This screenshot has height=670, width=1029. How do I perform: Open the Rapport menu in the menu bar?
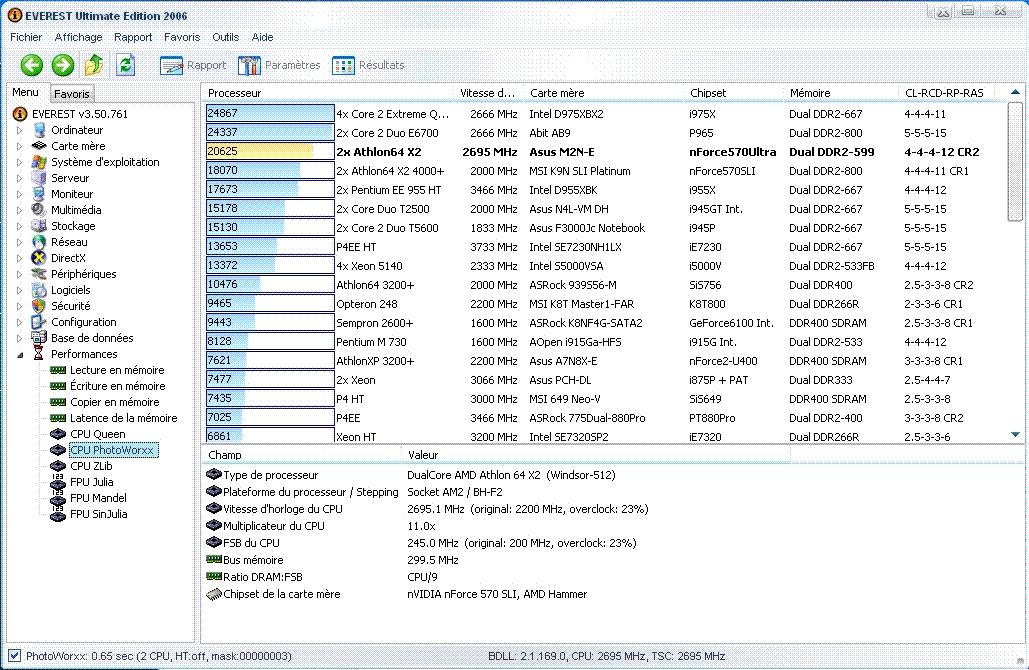[x=133, y=37]
